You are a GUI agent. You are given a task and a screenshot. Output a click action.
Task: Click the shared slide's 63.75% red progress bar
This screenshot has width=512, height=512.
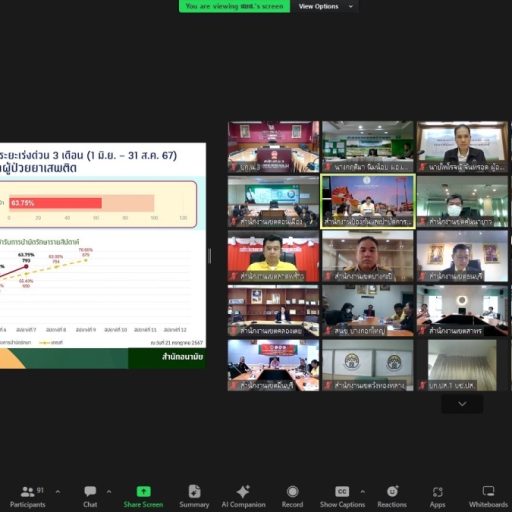pyautogui.click(x=55, y=203)
